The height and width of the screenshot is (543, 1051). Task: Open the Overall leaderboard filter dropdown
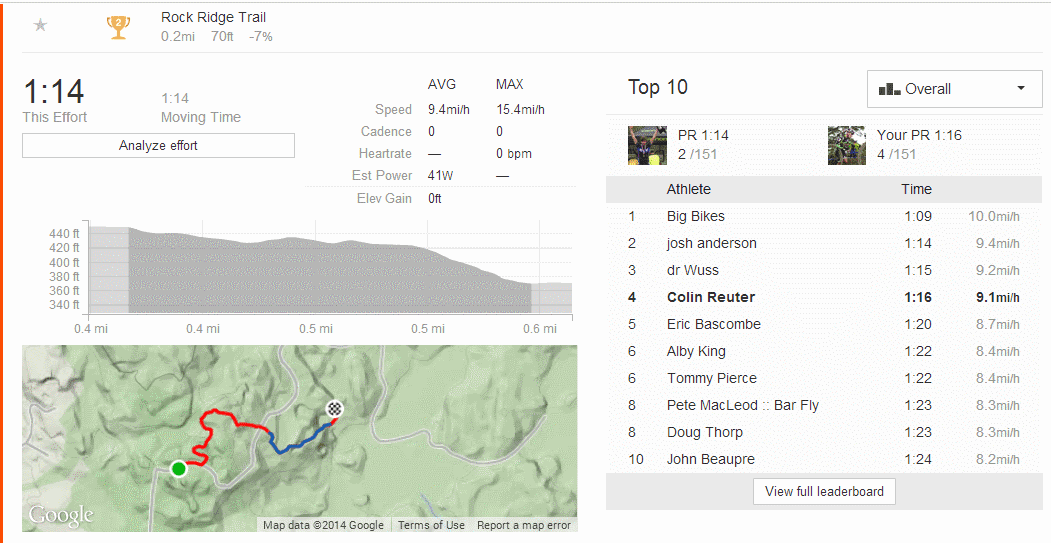[x=953, y=89]
